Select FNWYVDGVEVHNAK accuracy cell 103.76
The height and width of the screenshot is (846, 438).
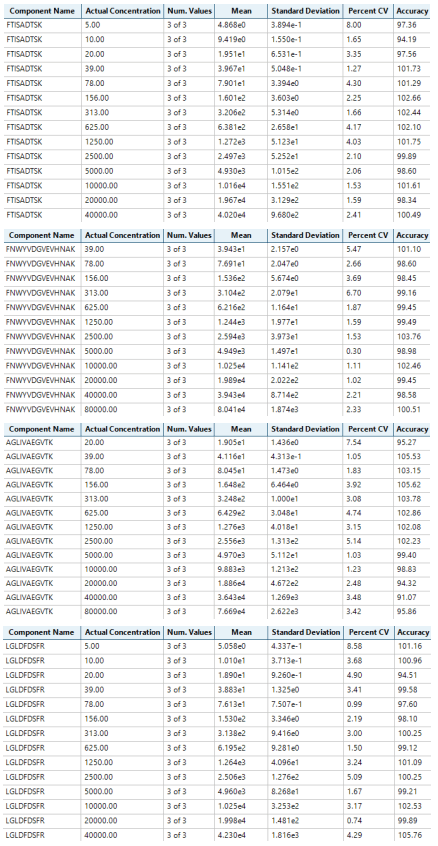pyautogui.click(x=412, y=337)
